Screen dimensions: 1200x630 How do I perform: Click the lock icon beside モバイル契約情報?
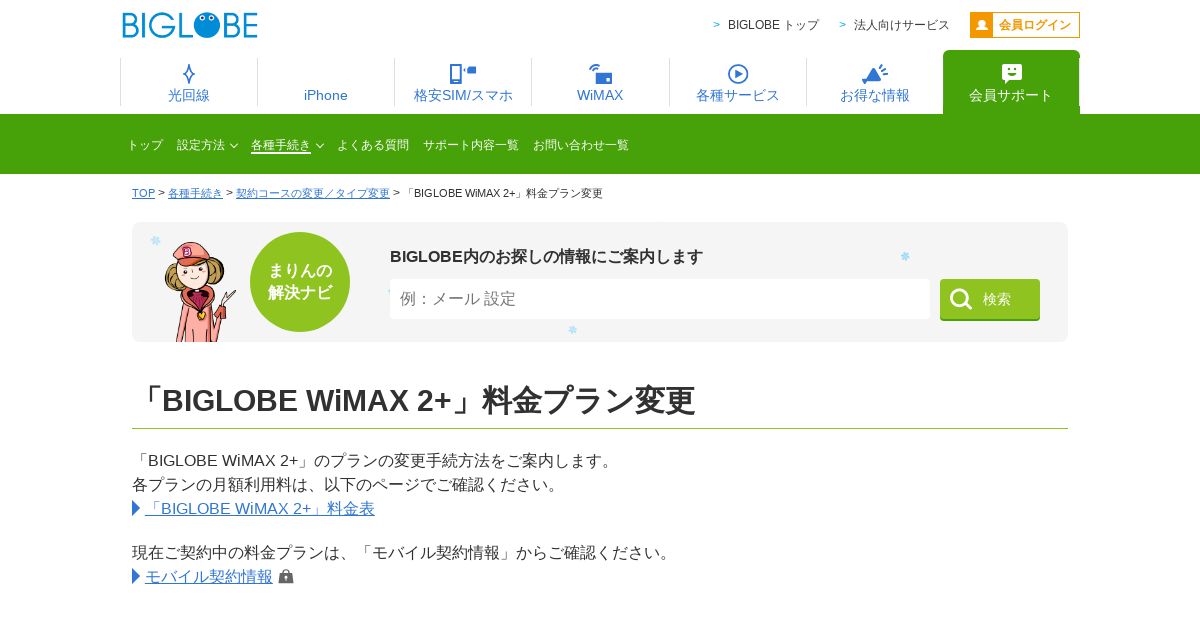(286, 576)
